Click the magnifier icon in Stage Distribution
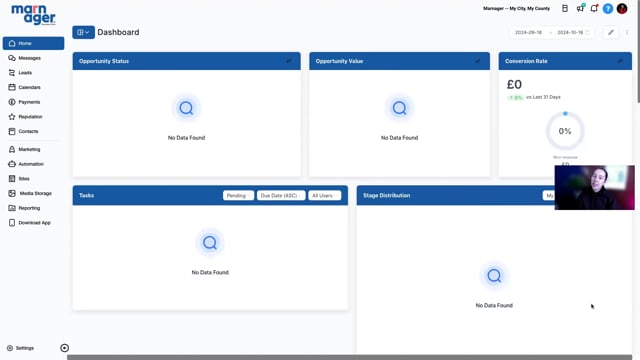This screenshot has width=640, height=360. click(494, 276)
